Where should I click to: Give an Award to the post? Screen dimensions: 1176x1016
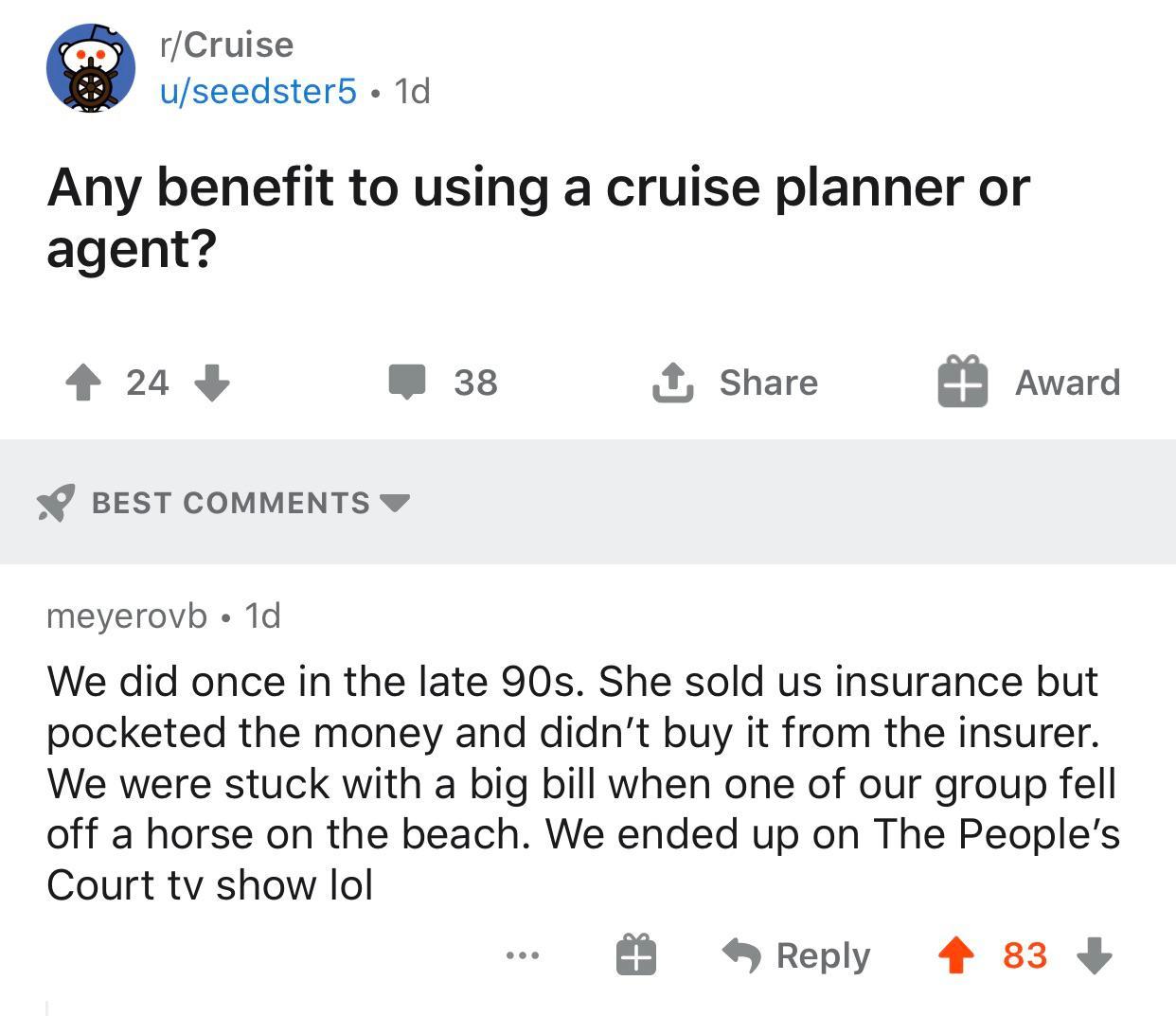(x=1029, y=383)
